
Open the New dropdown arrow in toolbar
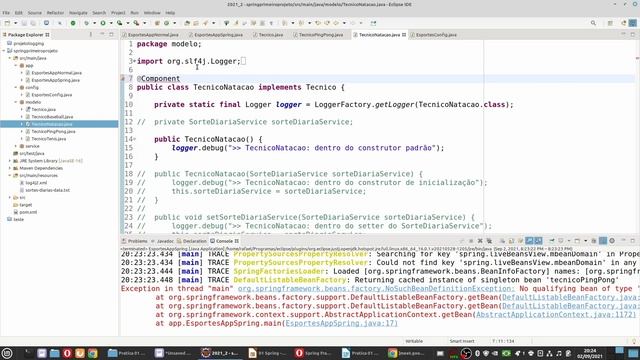tap(15, 23)
